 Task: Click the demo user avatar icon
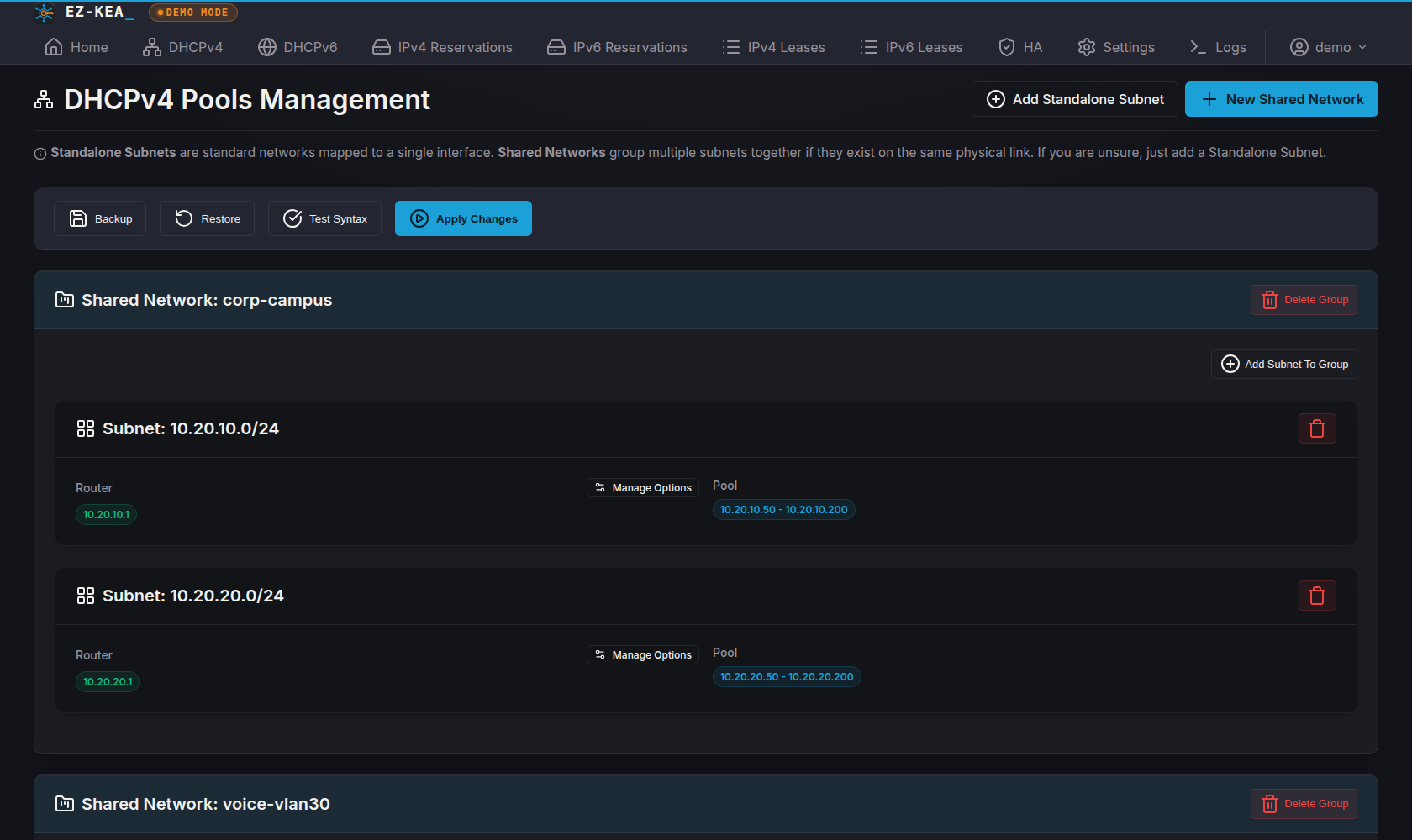point(1299,47)
